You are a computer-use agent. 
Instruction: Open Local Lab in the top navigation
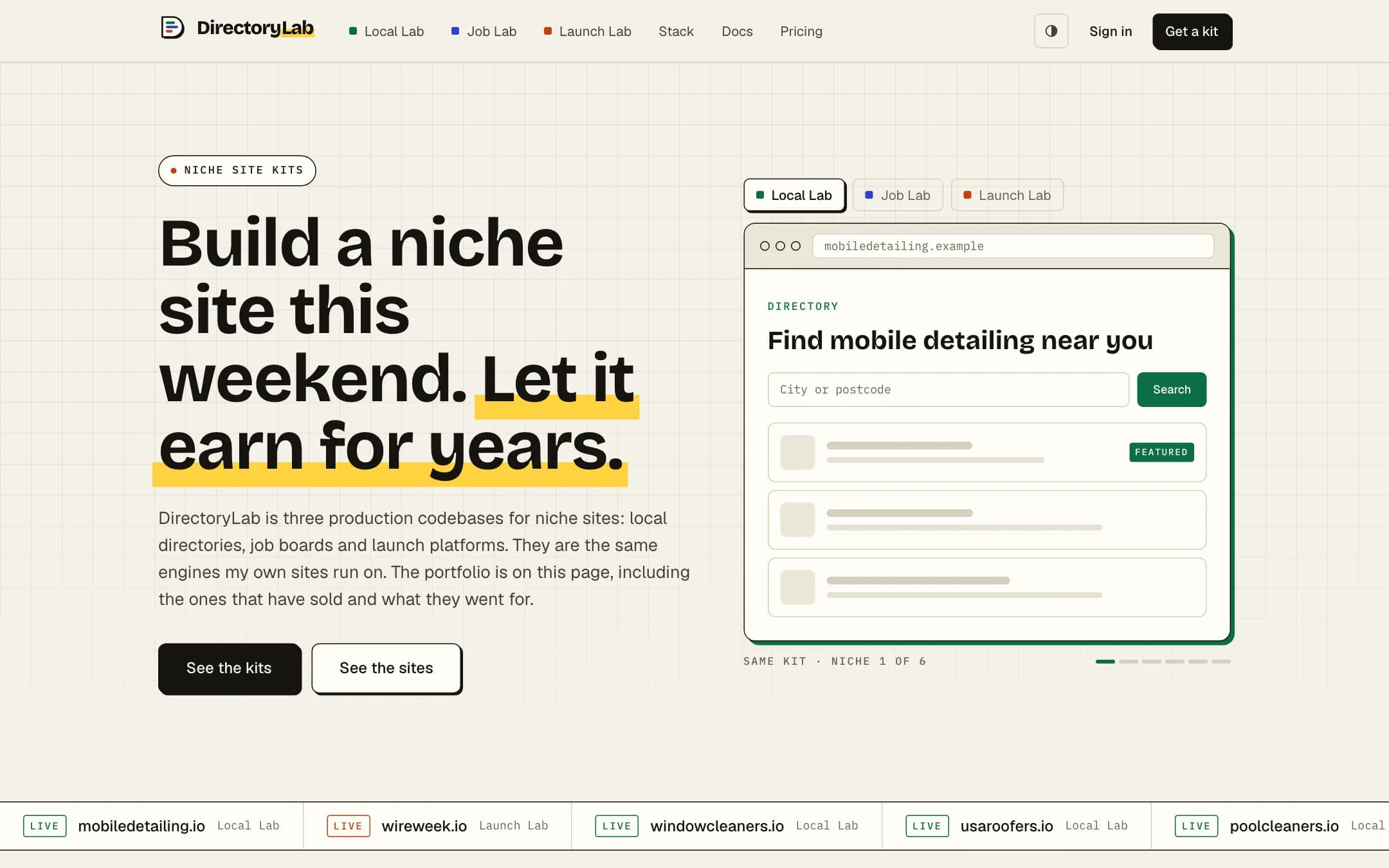tap(386, 32)
